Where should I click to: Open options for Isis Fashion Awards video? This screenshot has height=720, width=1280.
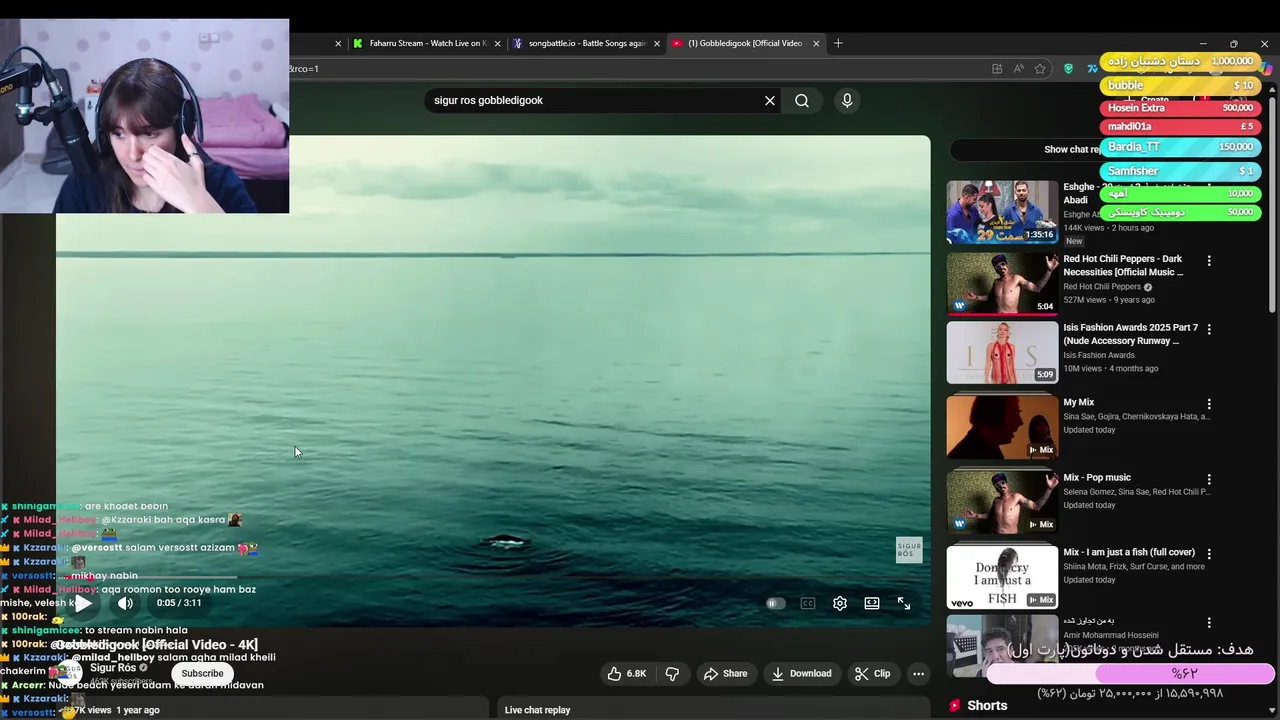(1209, 329)
